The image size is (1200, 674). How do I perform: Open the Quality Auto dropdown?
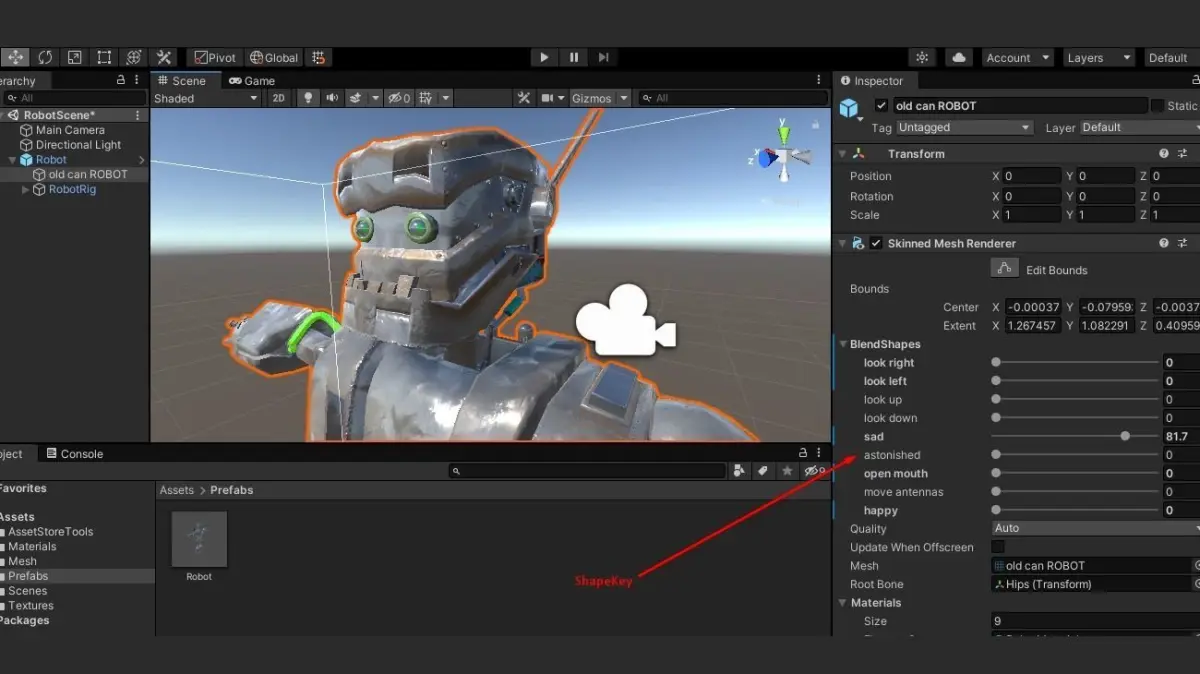click(x=1095, y=528)
